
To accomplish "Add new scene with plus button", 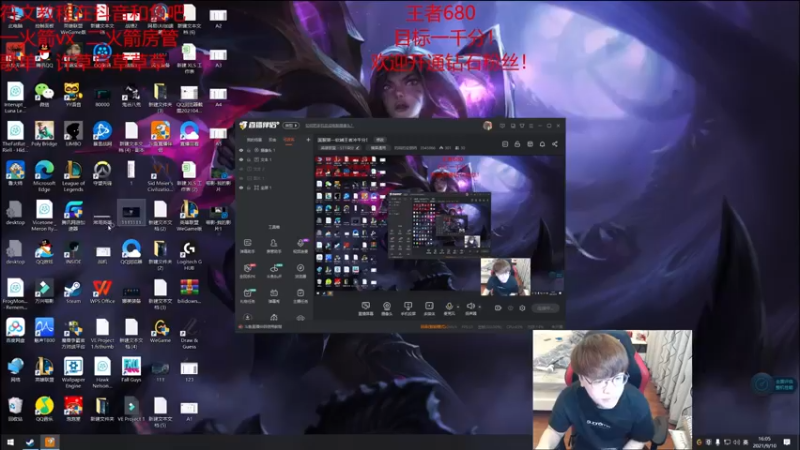I will point(308,140).
